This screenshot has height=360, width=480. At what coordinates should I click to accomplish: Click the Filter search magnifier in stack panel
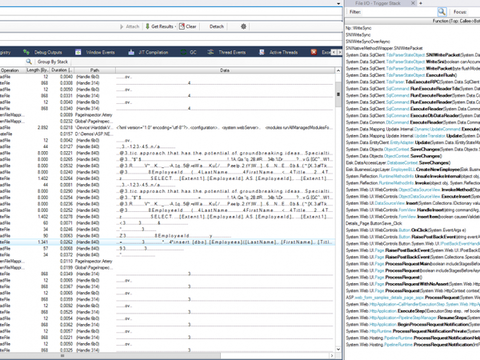442,12
